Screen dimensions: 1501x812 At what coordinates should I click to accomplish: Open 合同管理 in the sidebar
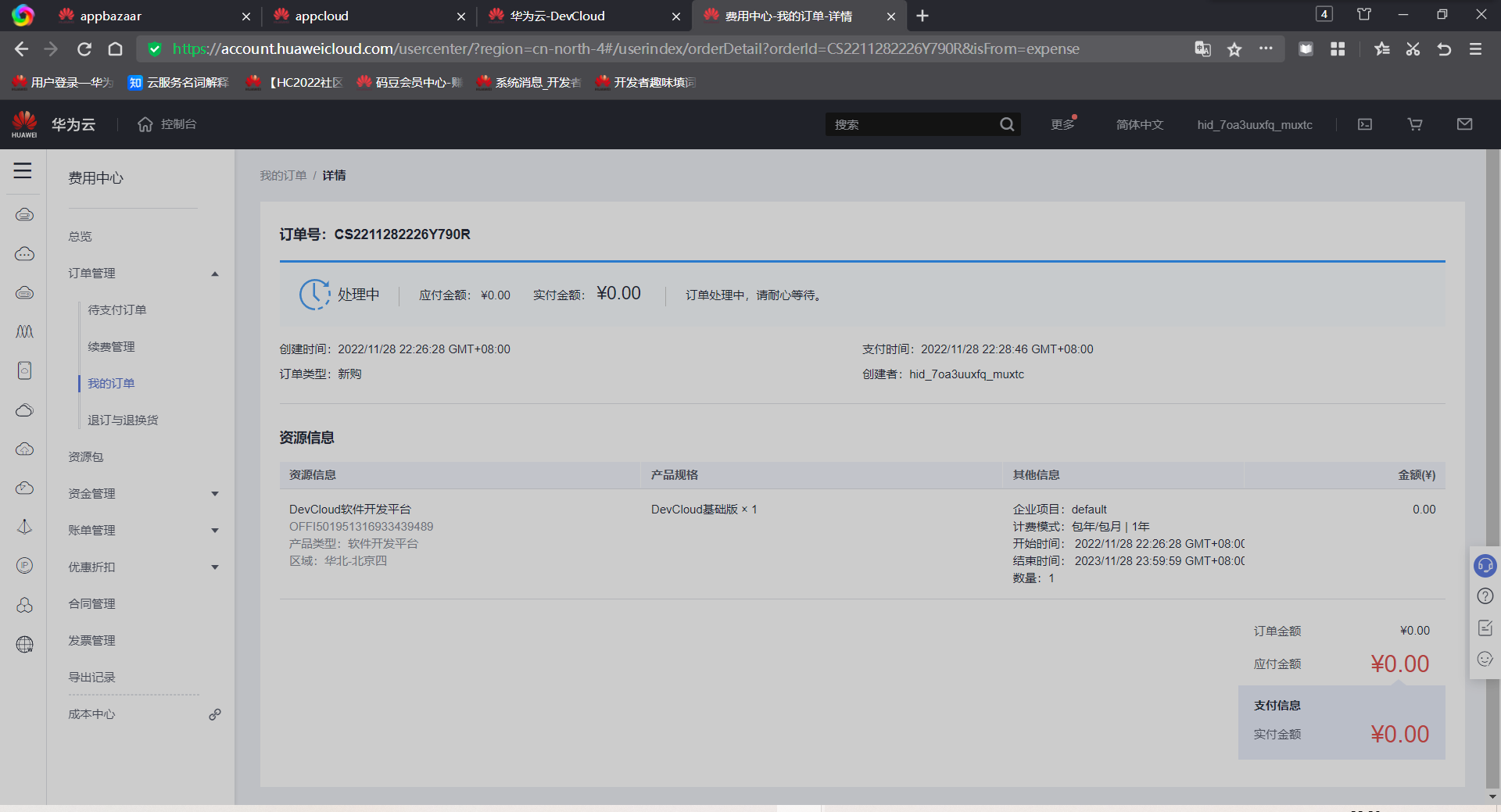[91, 604]
